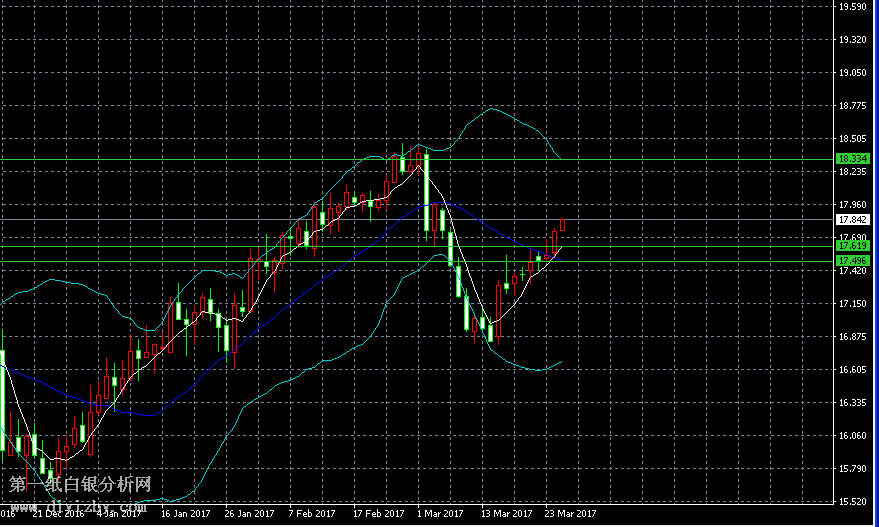Click the 23 Mar 2017 date label
Image resolution: width=879 pixels, height=527 pixels.
point(571,514)
